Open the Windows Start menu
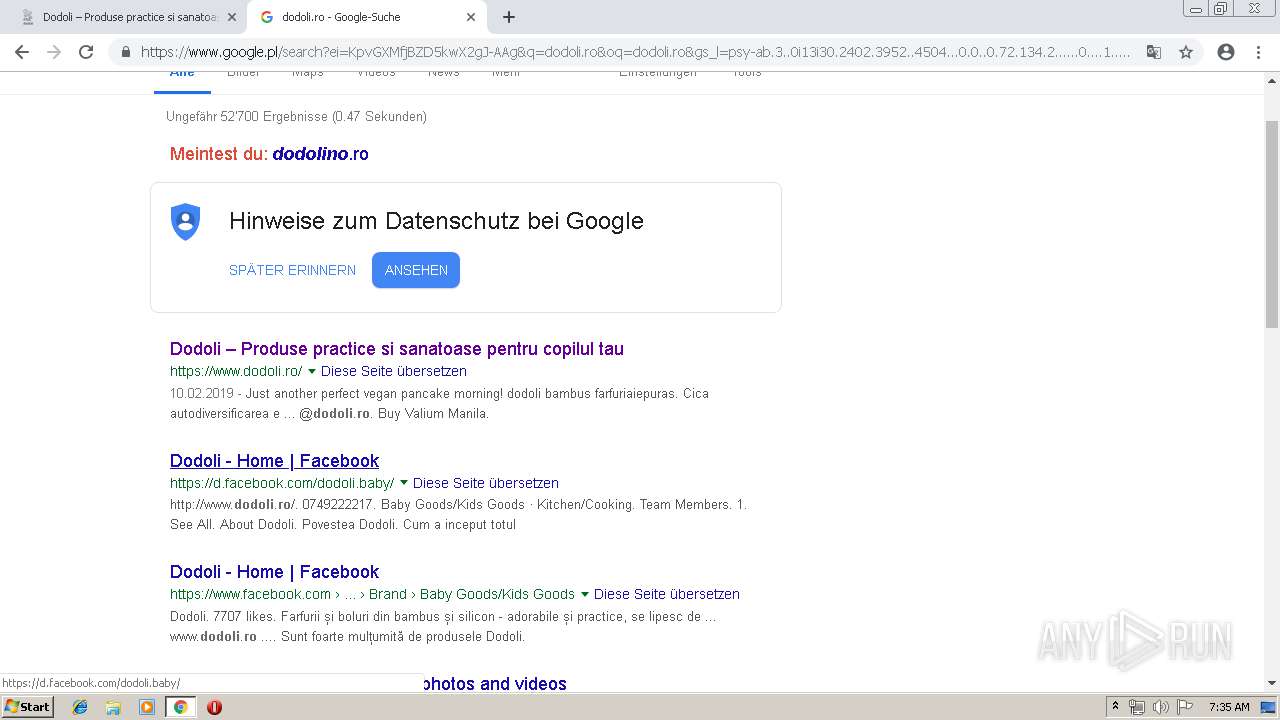Image resolution: width=1280 pixels, height=720 pixels. pos(28,706)
